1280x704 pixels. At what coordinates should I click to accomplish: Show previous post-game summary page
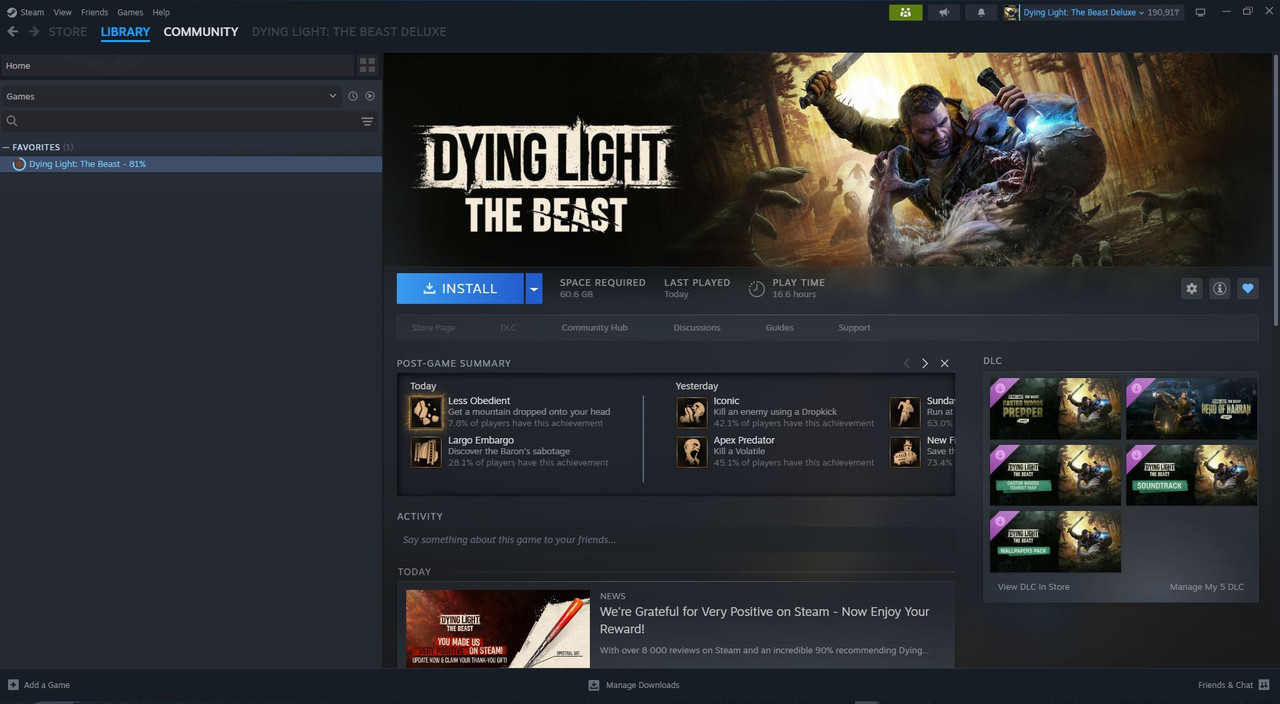coord(906,363)
